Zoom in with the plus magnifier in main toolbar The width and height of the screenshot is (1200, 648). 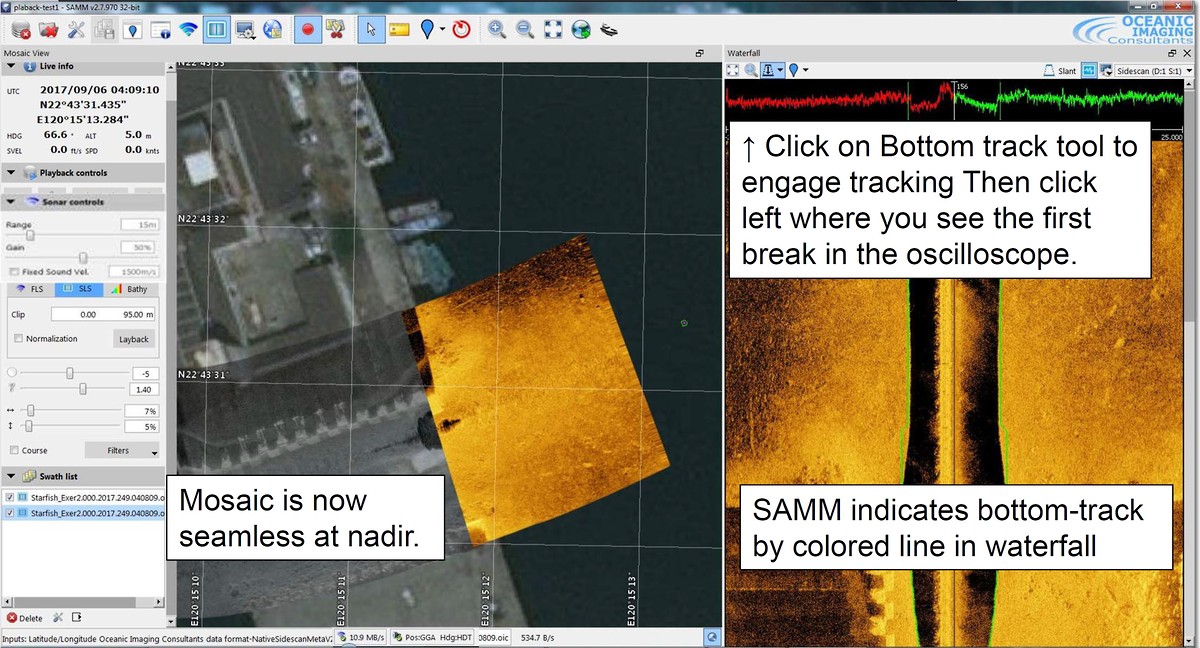tap(497, 29)
